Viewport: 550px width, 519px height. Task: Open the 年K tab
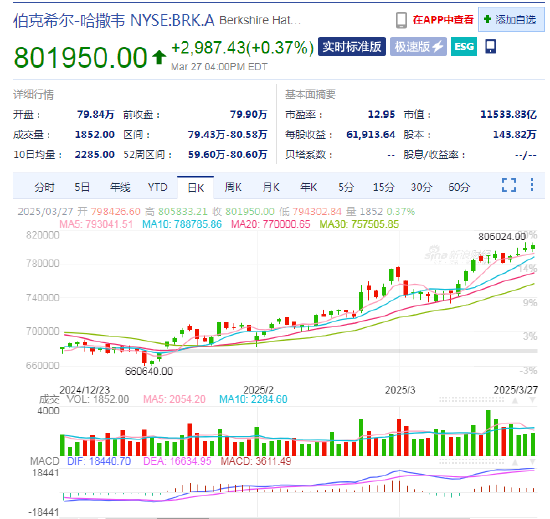(x=308, y=187)
